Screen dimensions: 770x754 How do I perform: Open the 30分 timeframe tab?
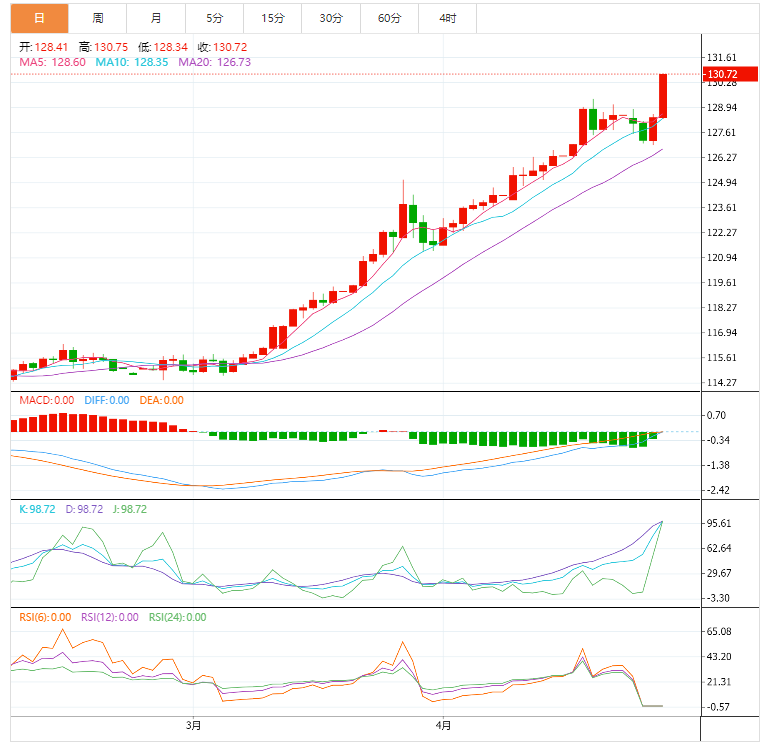coord(331,18)
